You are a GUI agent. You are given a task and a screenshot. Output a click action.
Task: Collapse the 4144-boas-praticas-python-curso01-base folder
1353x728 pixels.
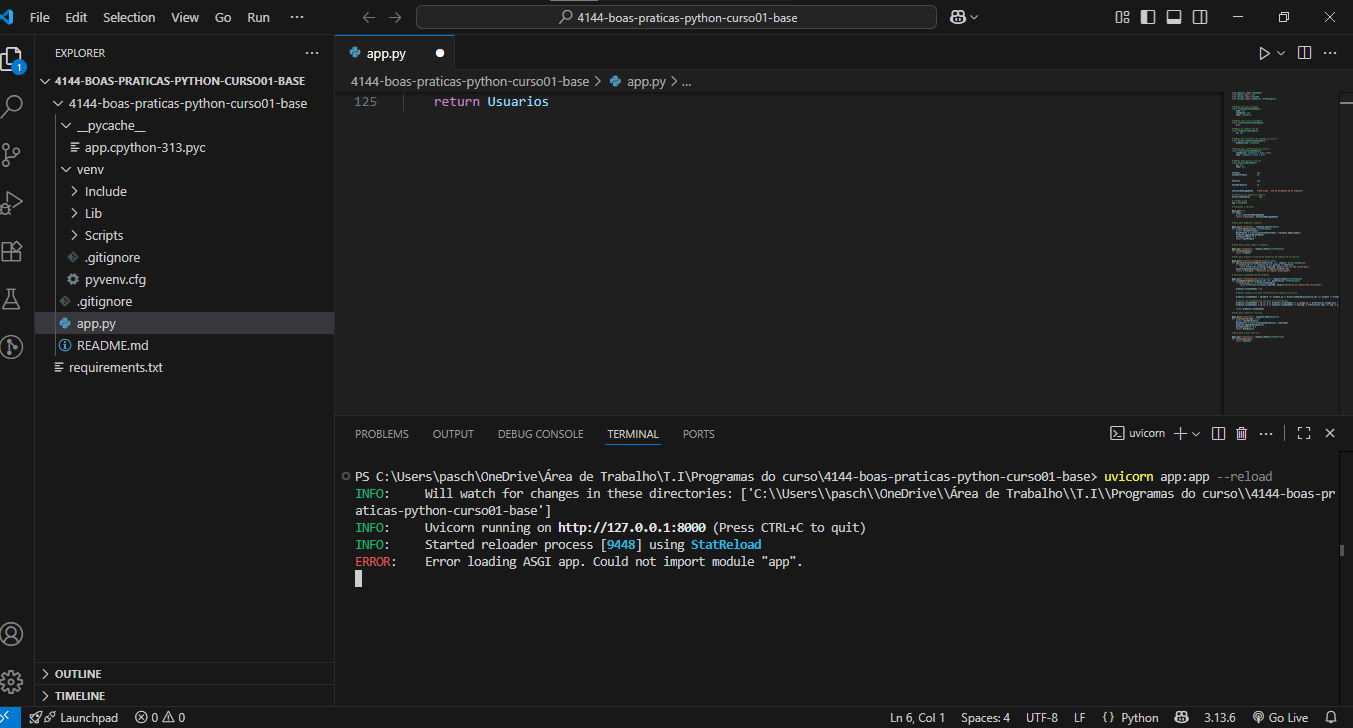click(59, 103)
